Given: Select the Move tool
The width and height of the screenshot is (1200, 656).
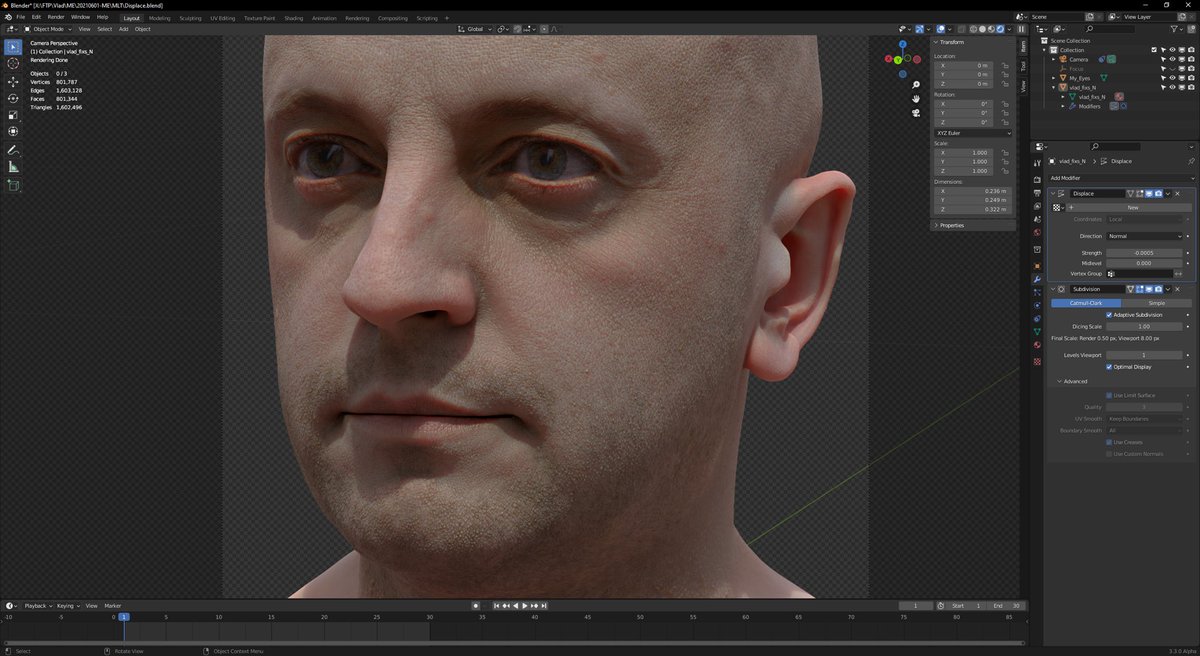Looking at the screenshot, I should [14, 81].
